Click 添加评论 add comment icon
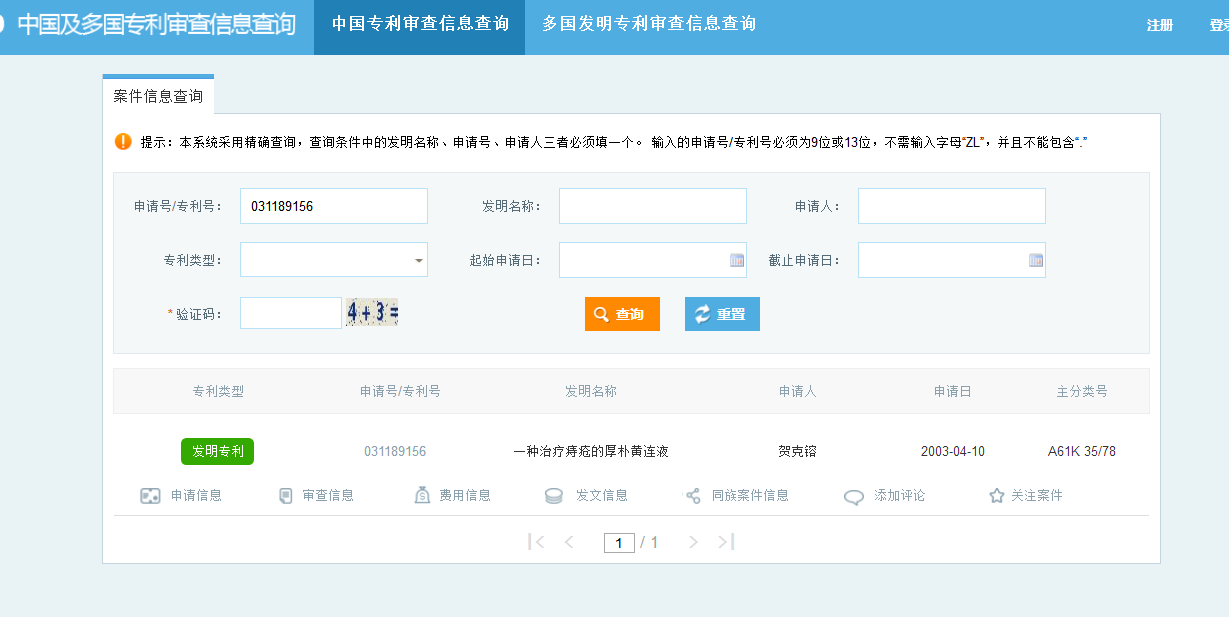Screen dimensions: 1229x617 [x=853, y=497]
